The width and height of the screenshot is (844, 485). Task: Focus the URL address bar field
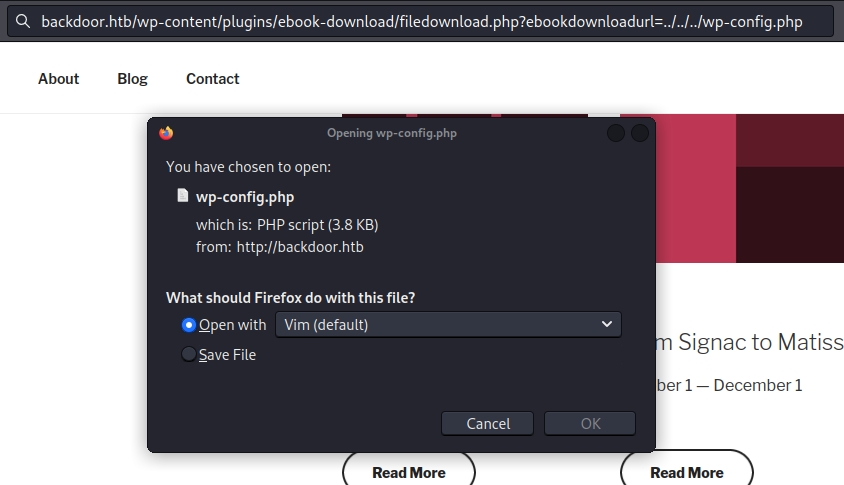coord(420,21)
